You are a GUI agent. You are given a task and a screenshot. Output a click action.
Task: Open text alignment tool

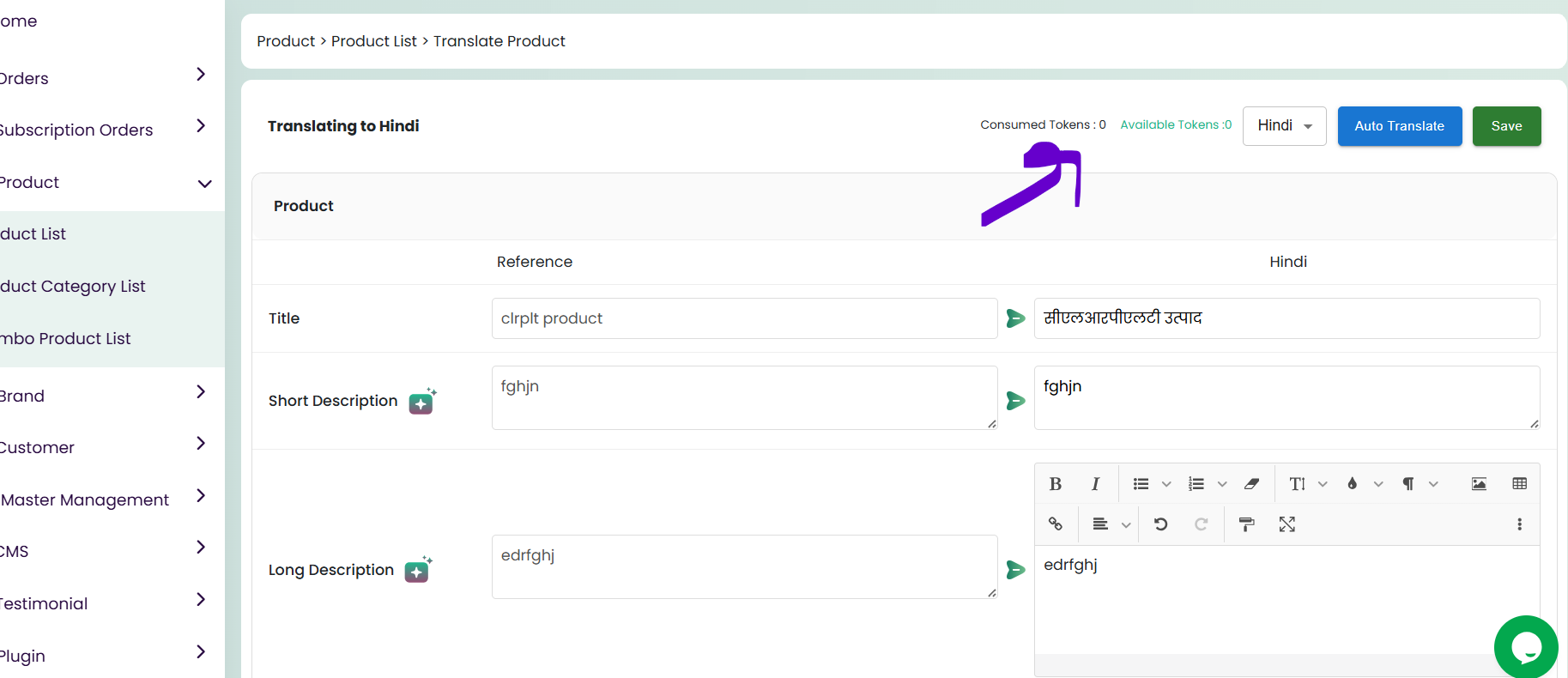(1100, 524)
